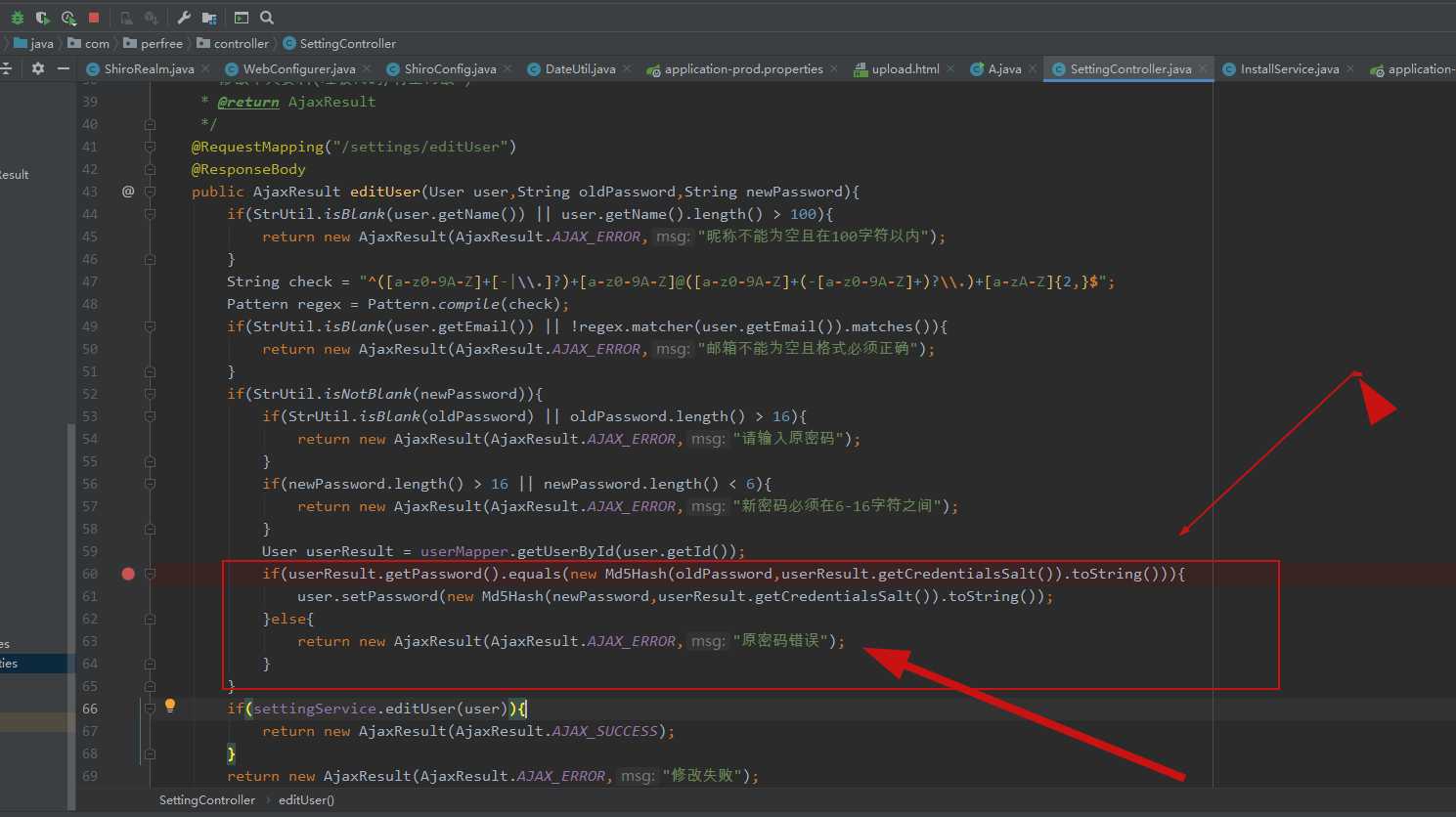Run with Coverage toolbar icon

(x=42, y=18)
